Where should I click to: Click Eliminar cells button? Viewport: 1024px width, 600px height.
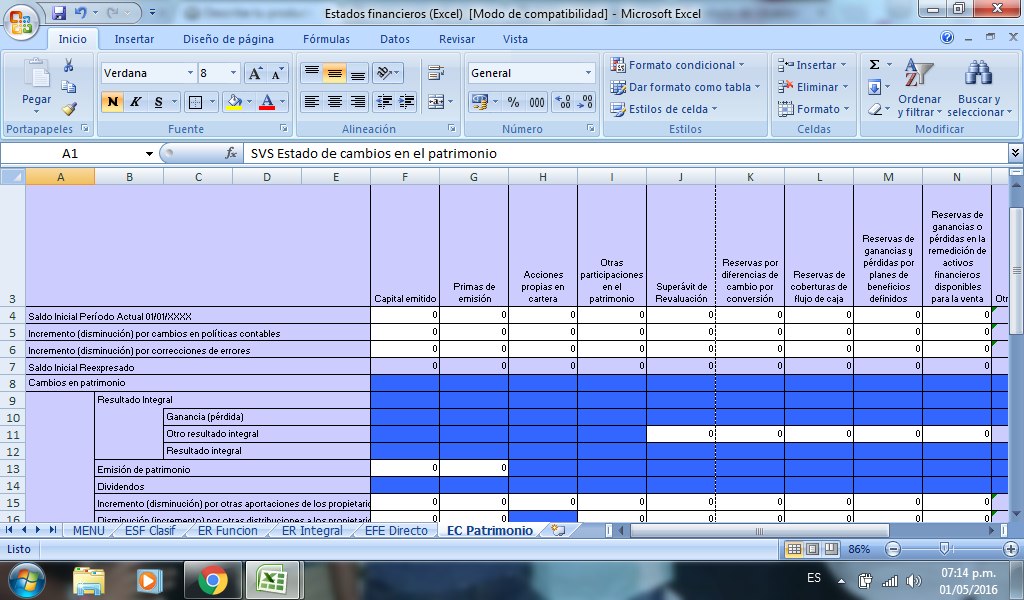[813, 87]
